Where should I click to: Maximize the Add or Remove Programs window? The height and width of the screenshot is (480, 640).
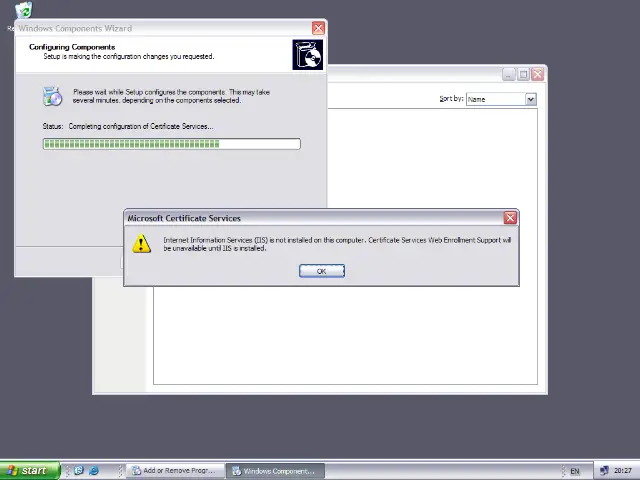click(x=523, y=75)
